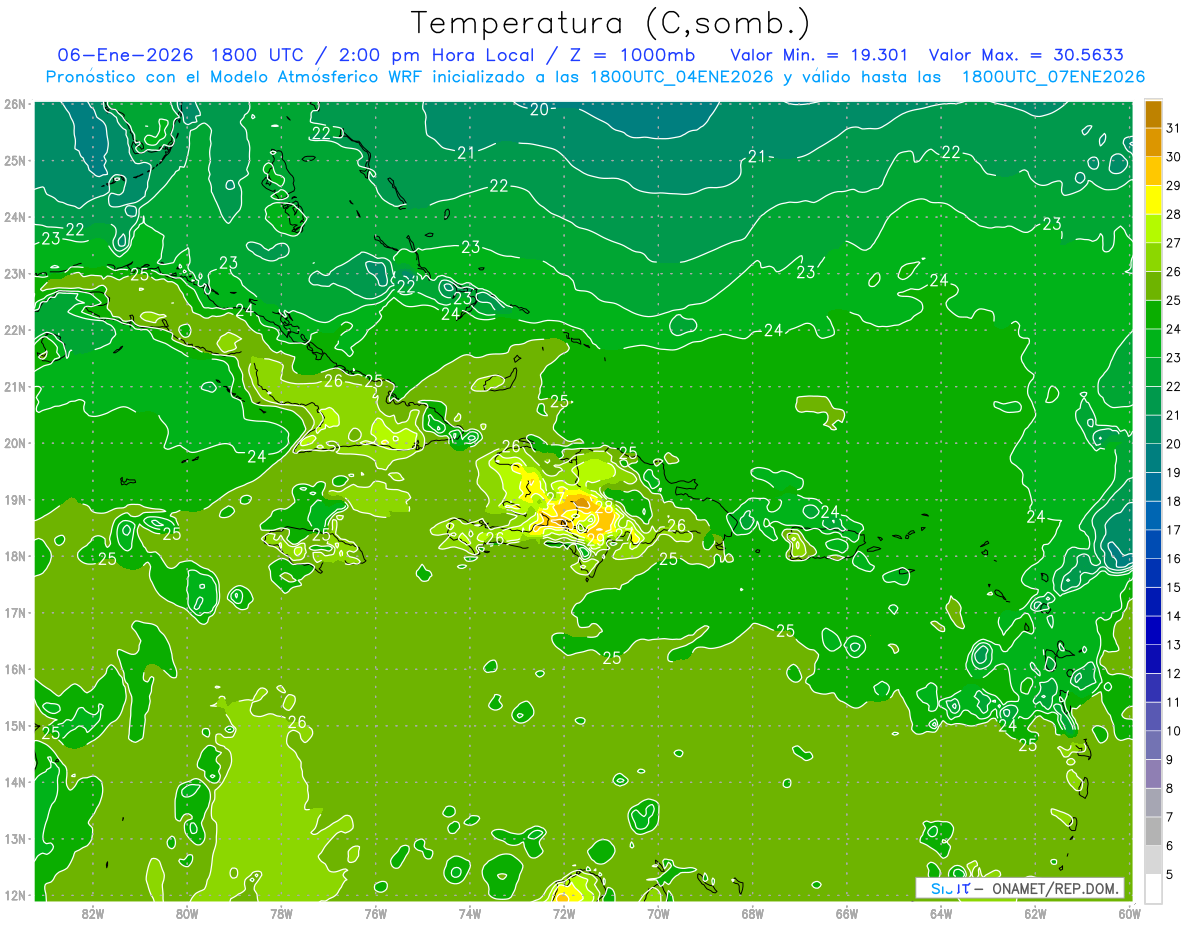Select the date text "06-Ene-2026"
Viewport: 1200px width, 927px height.
125,54
